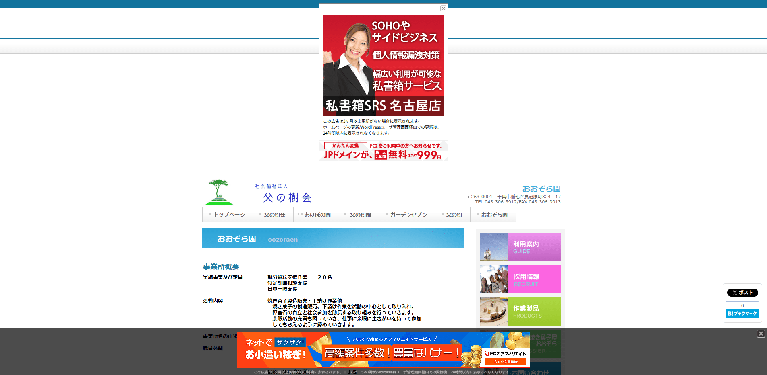Open the 採用情報 RECRUIT sidebar banner

[x=520, y=279]
